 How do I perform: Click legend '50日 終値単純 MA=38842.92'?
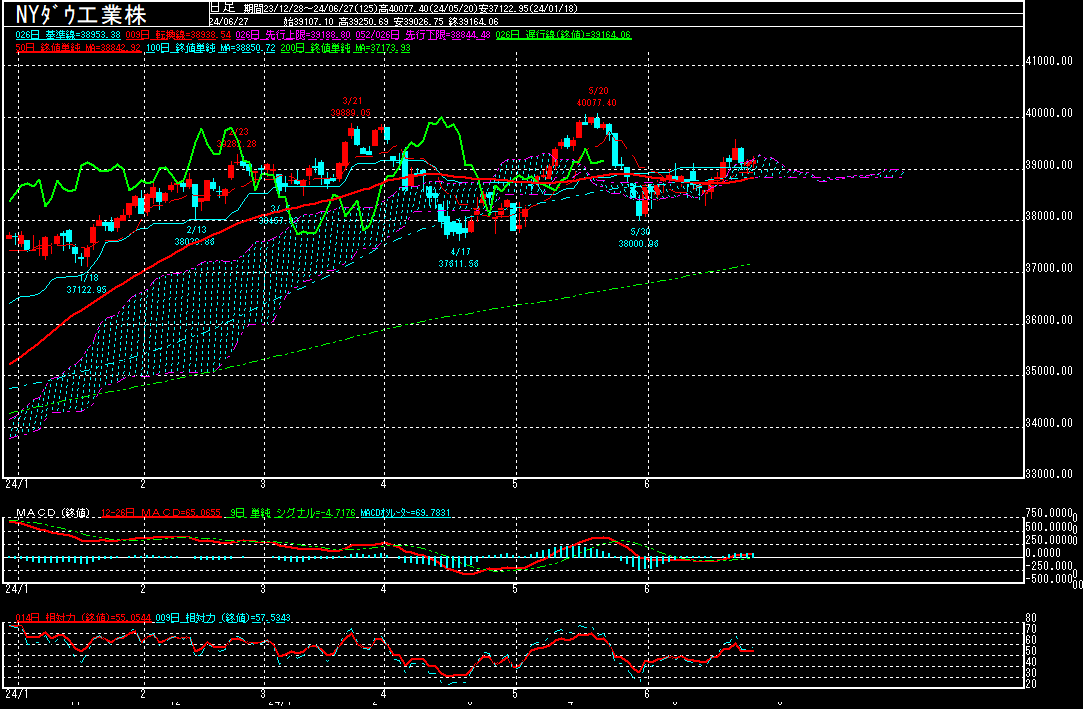pos(78,48)
